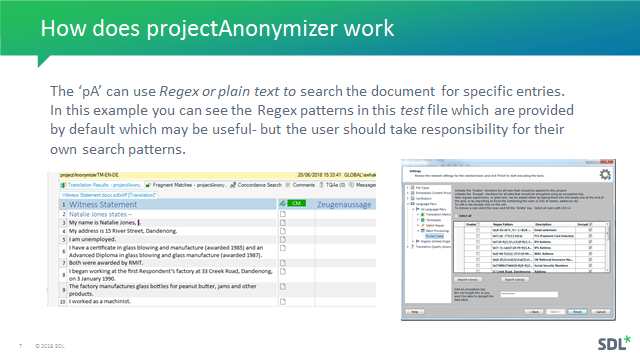This screenshot has width=640, height=360.
Task: Click the page status icon for 'I worked as a machinist' segment
Action: (x=283, y=302)
